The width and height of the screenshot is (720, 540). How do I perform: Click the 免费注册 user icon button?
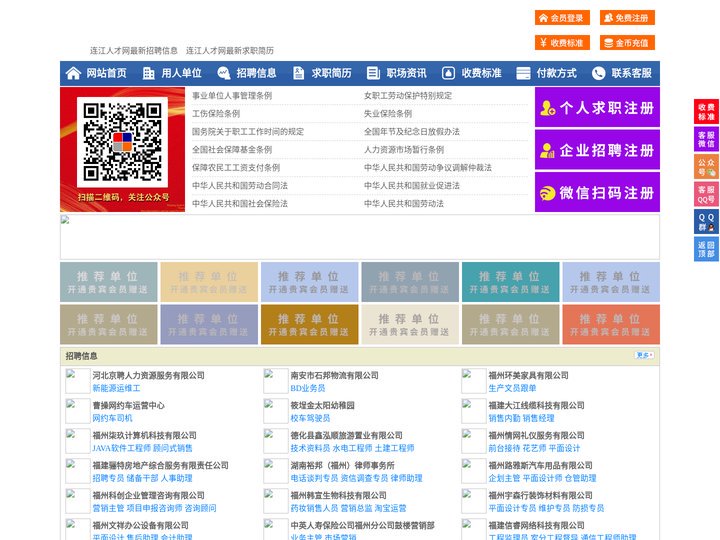tap(627, 18)
